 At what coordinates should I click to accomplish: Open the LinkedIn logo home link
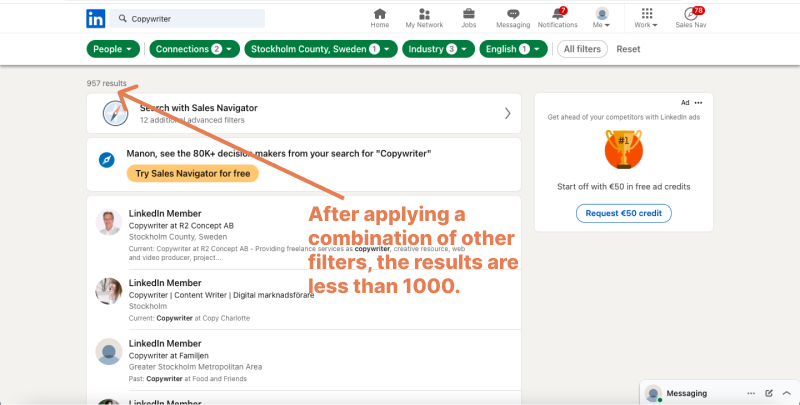click(95, 19)
